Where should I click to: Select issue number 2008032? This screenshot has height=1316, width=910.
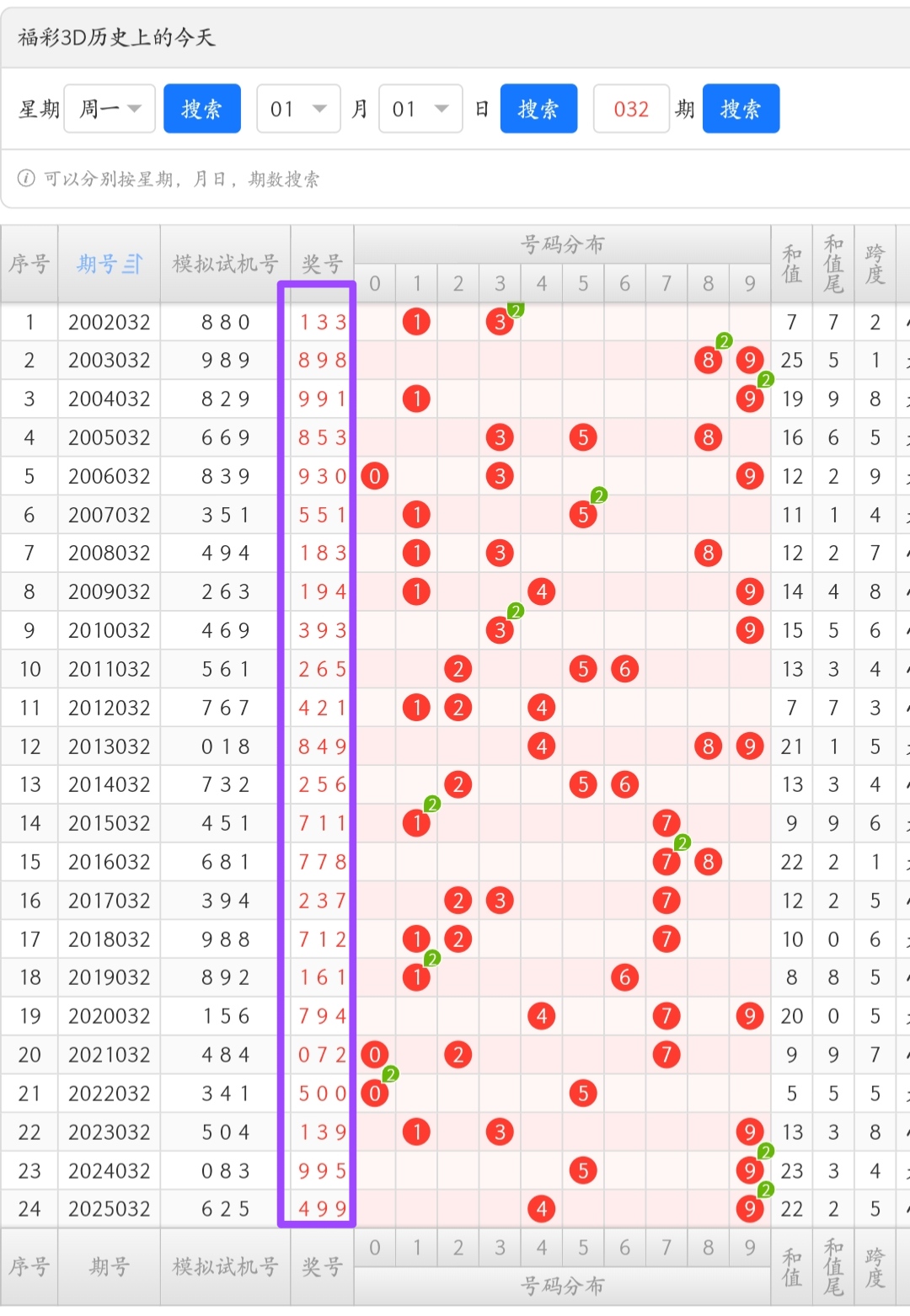pos(110,554)
